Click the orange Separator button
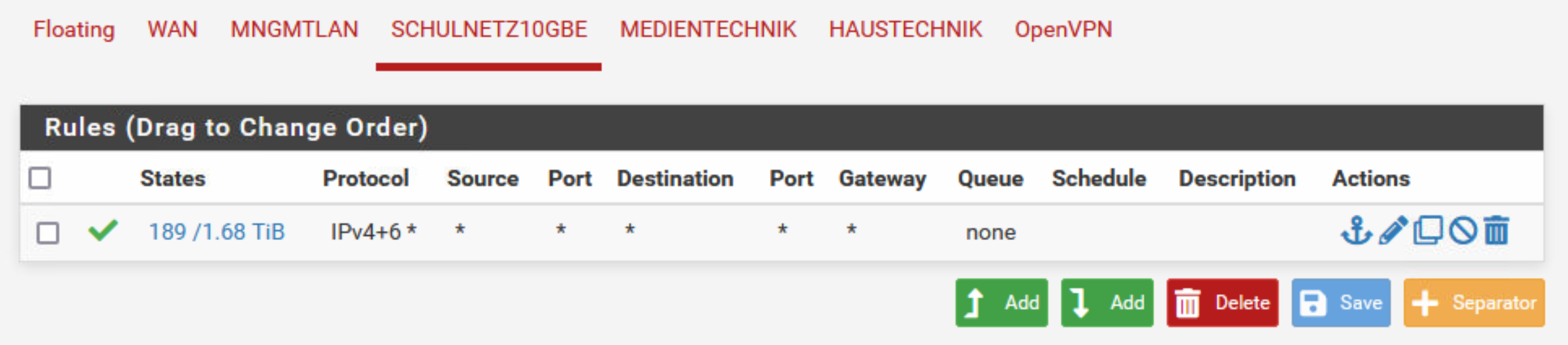 click(x=1474, y=303)
